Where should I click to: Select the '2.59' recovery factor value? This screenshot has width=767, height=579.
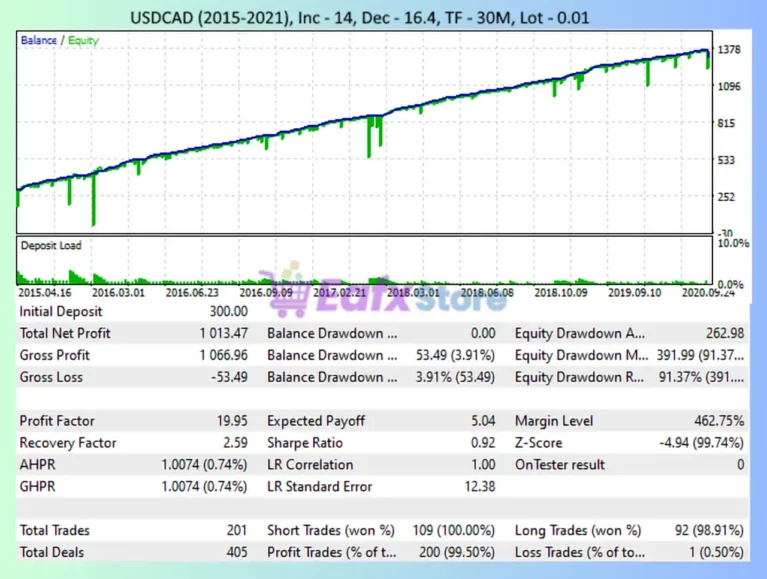pos(235,443)
